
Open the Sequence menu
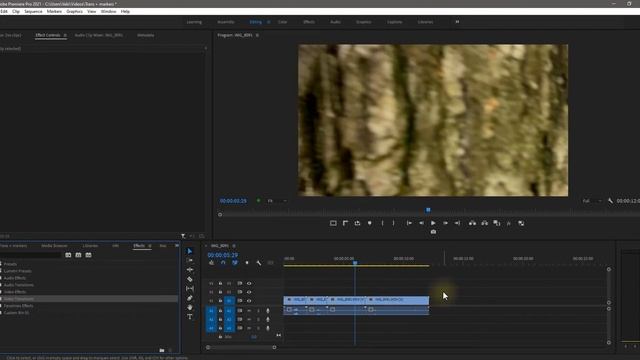(33, 11)
